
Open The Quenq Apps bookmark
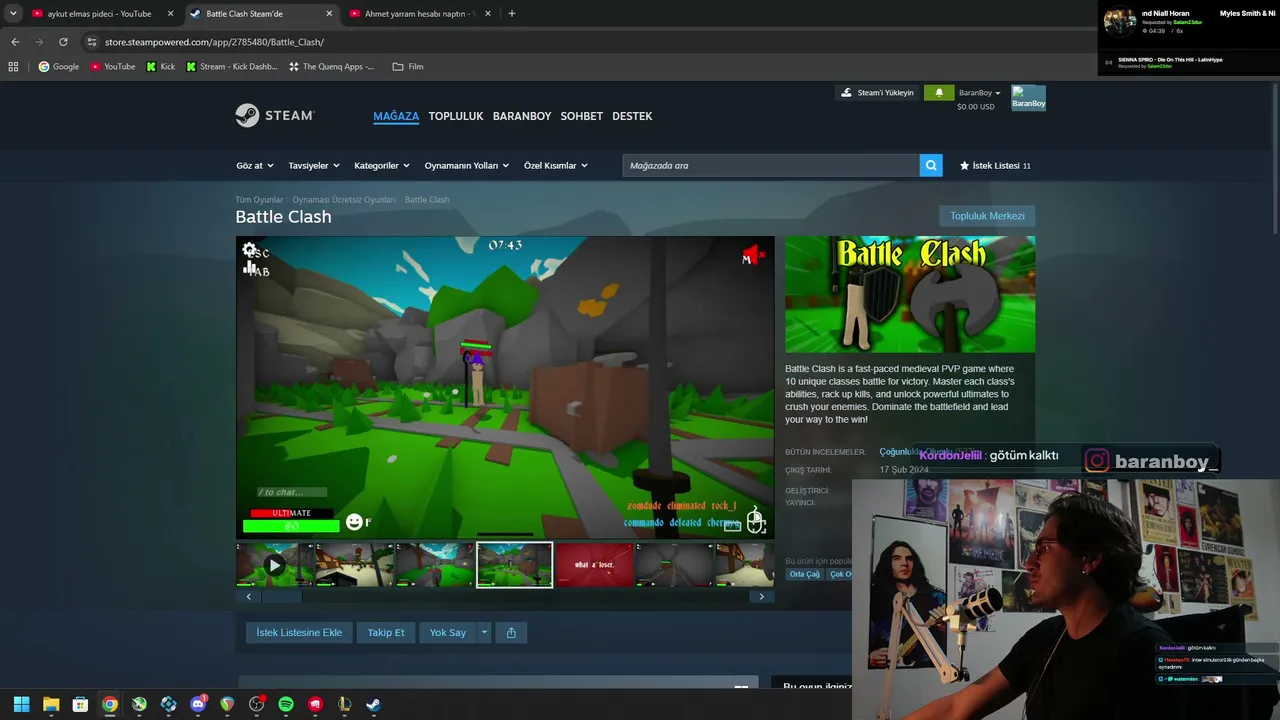[331, 67]
